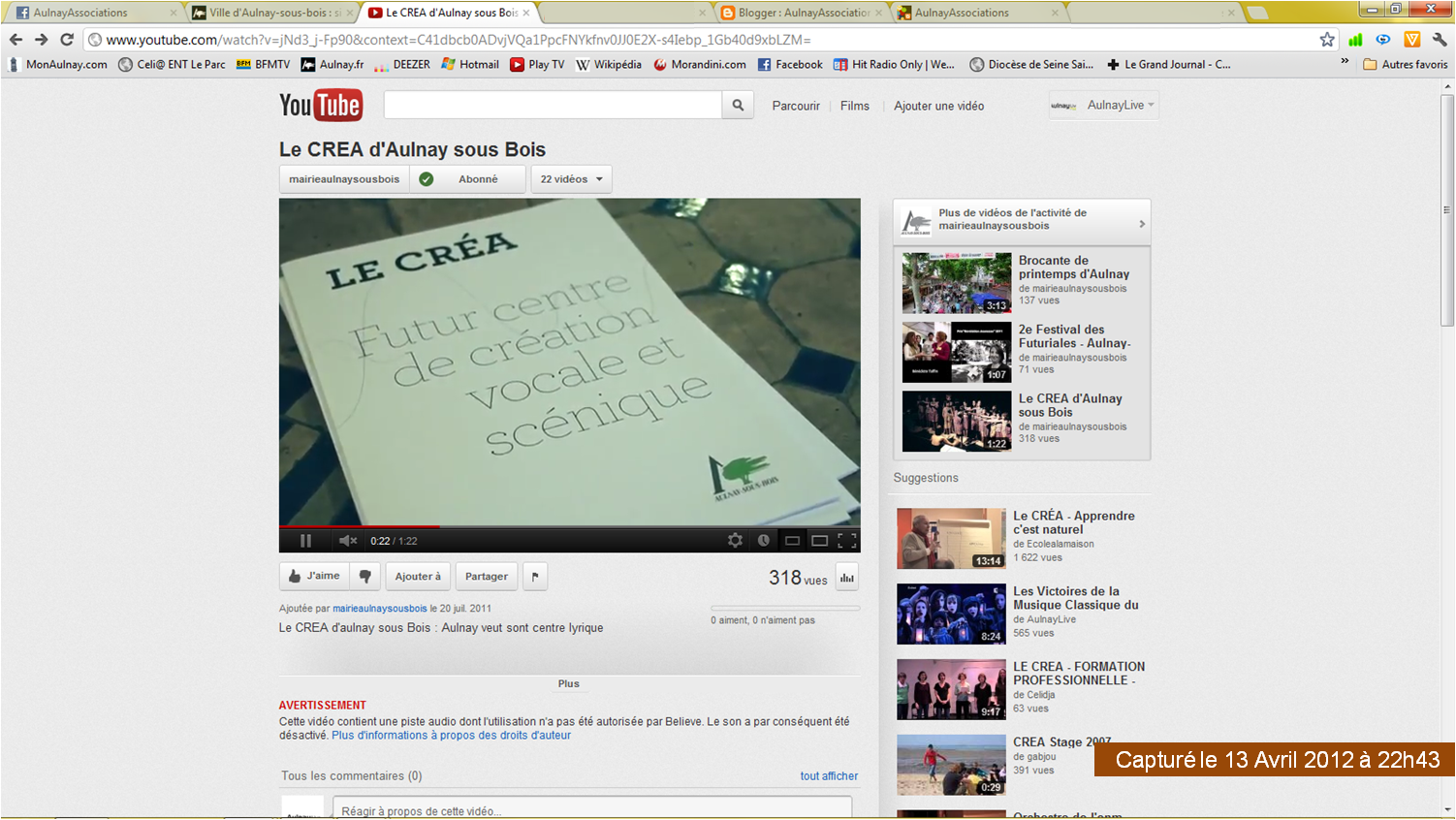Click tout afficher comments link
This screenshot has height=820, width=1456.
pyautogui.click(x=829, y=776)
